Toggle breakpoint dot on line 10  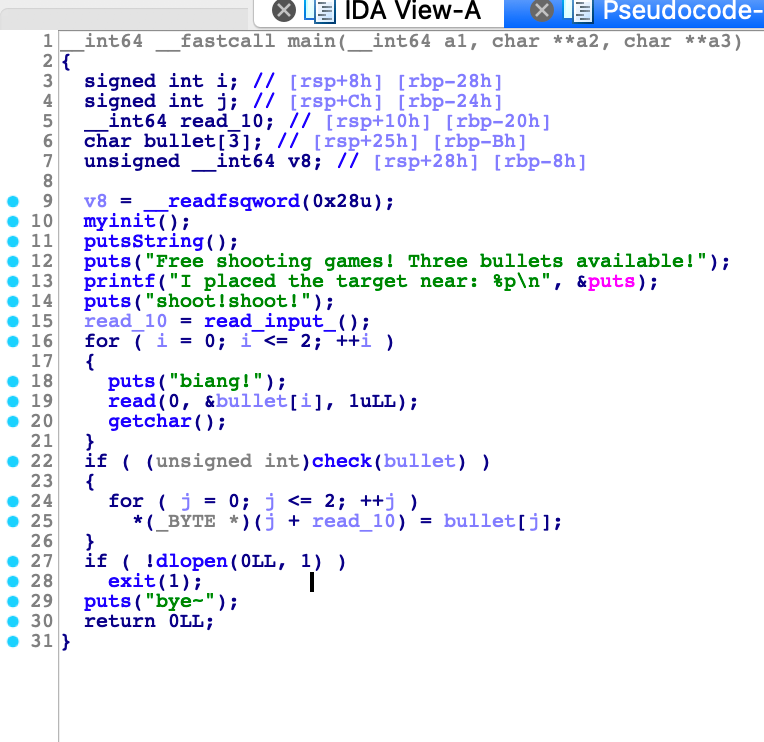(13, 221)
